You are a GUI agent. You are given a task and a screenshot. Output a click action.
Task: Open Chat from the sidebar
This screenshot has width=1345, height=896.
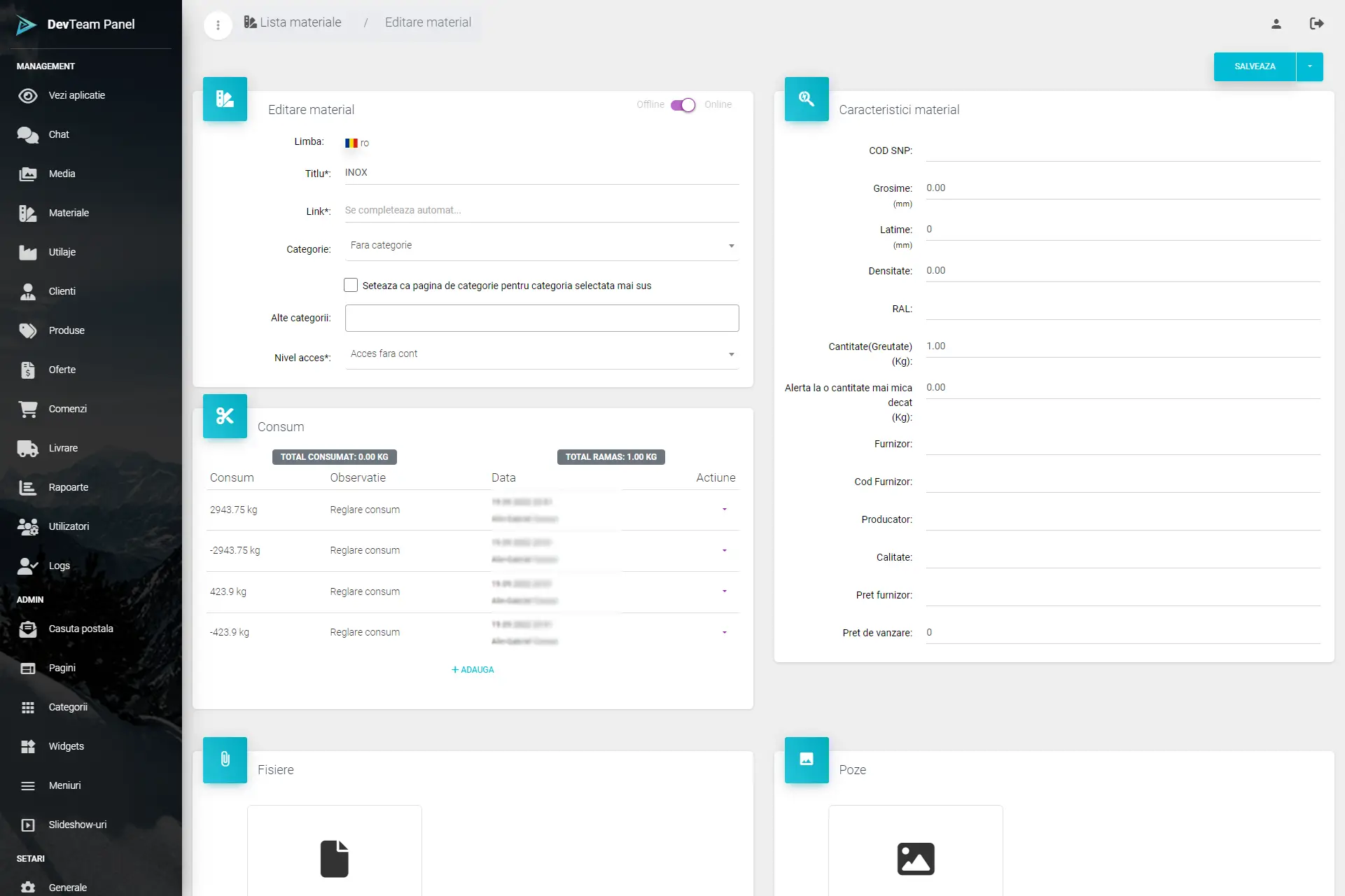pyautogui.click(x=59, y=134)
